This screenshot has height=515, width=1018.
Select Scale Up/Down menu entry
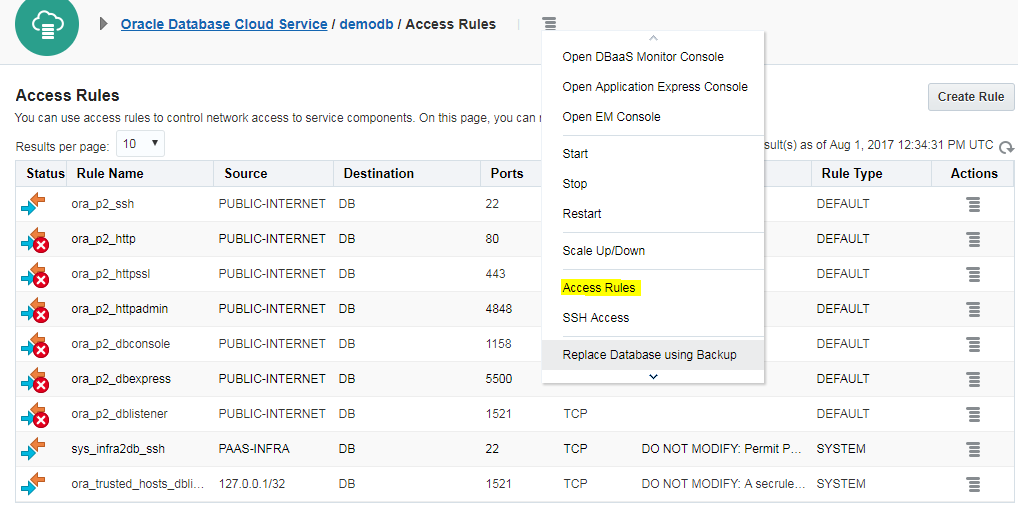(603, 251)
